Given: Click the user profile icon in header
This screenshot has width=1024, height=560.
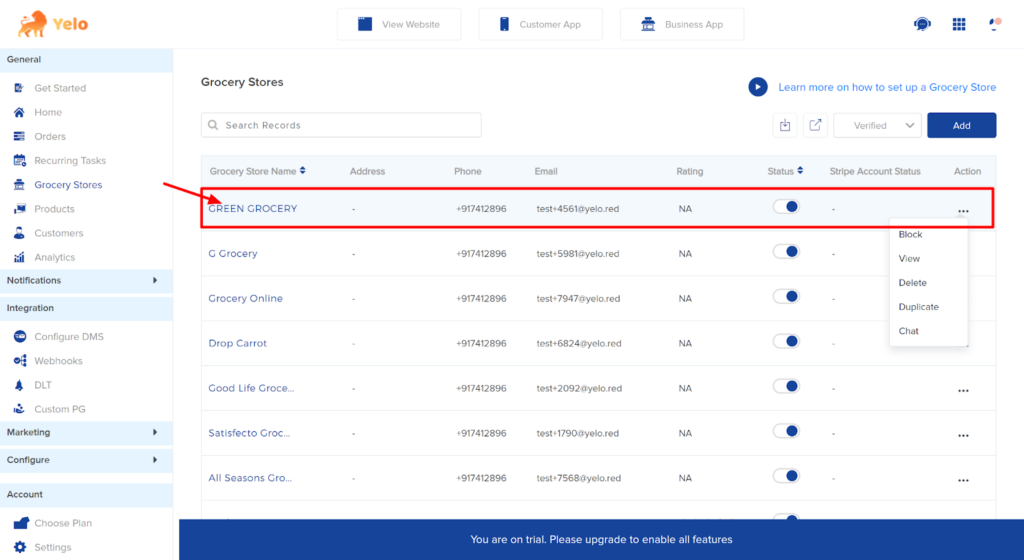Looking at the screenshot, I should click(995, 24).
